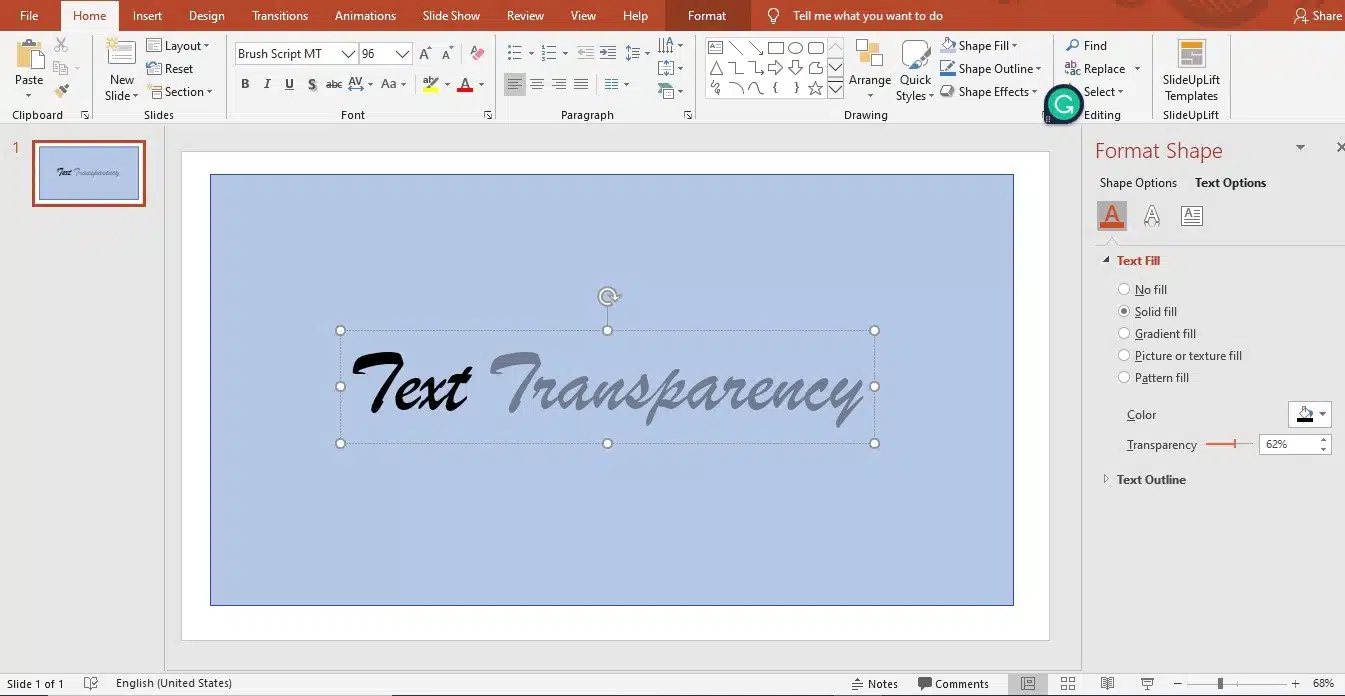
Task: Select slide 1 thumbnail in the slide panel
Action: pyautogui.click(x=88, y=172)
